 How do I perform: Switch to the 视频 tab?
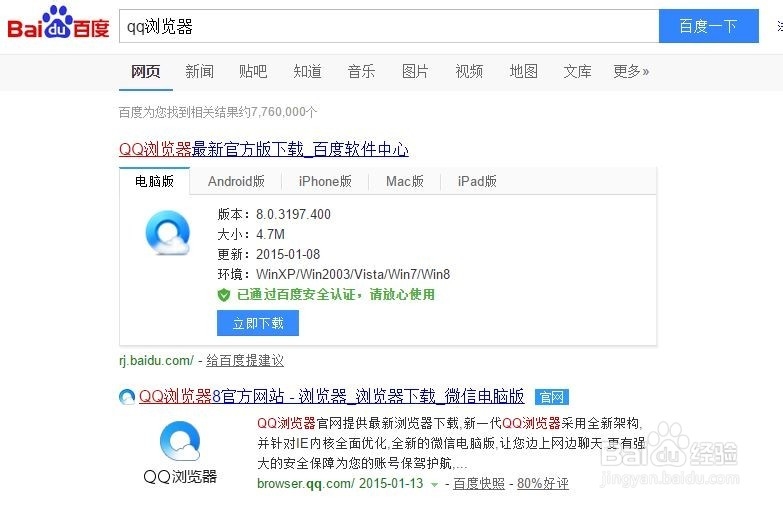point(469,71)
